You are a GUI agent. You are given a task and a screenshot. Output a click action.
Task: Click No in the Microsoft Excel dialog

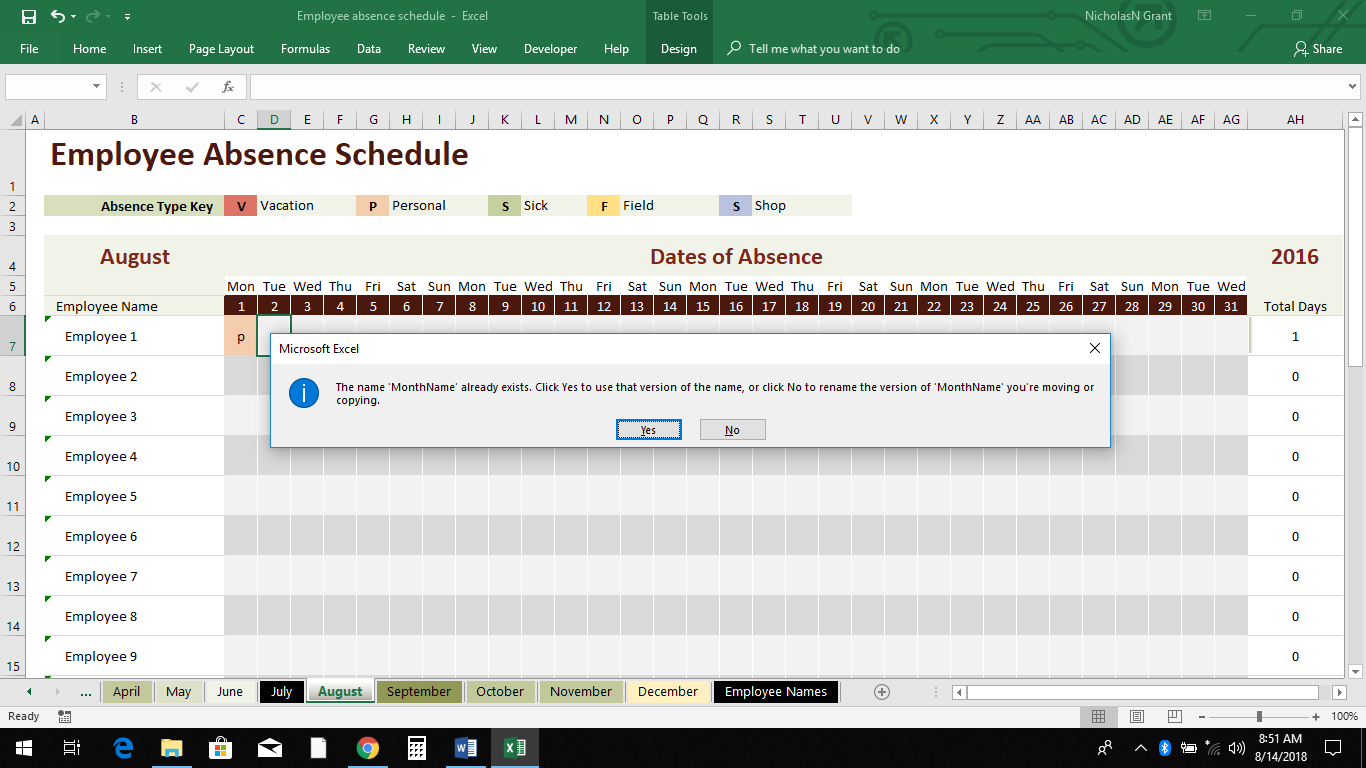(x=733, y=430)
